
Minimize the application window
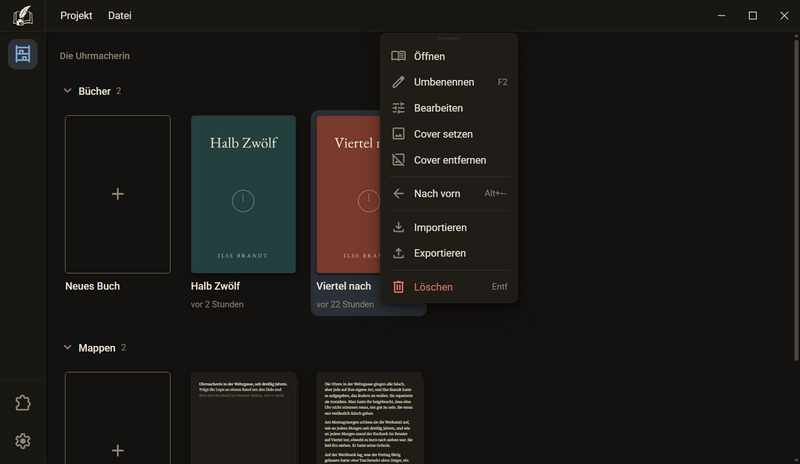(721, 16)
